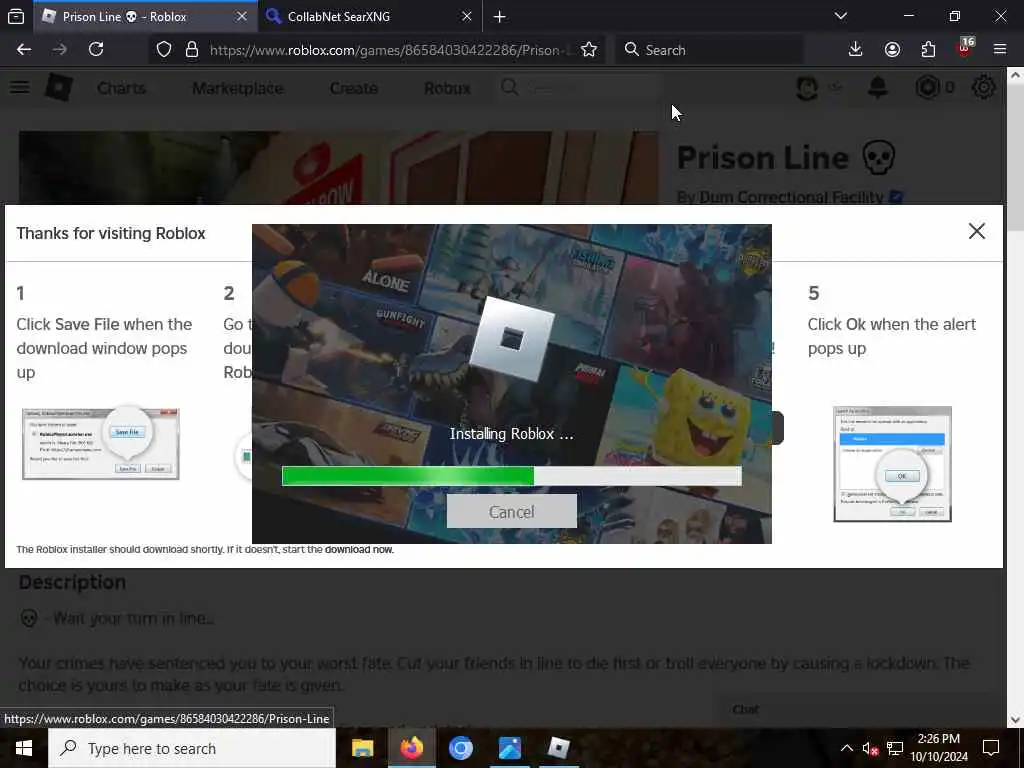Click the muted volume tray icon

tap(870, 749)
